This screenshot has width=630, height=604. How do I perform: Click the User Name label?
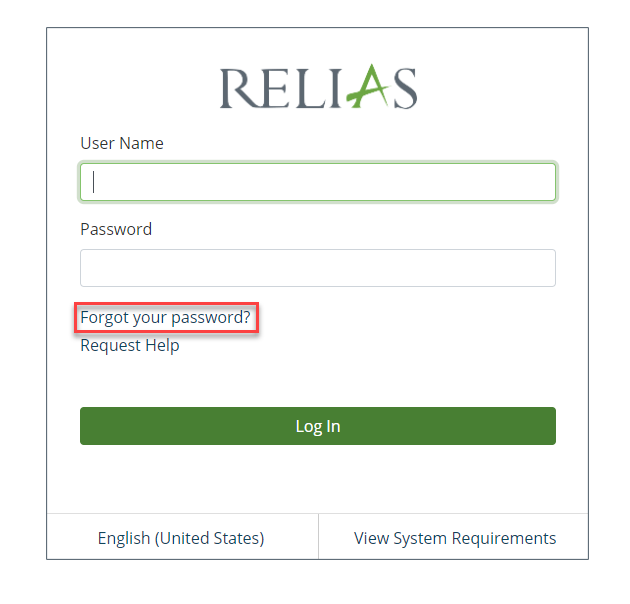coord(122,143)
